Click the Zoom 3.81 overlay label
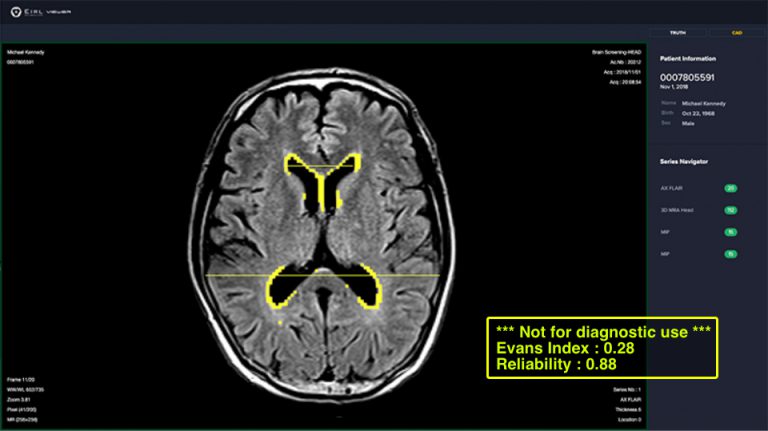This screenshot has height=431, width=768. click(x=19, y=400)
